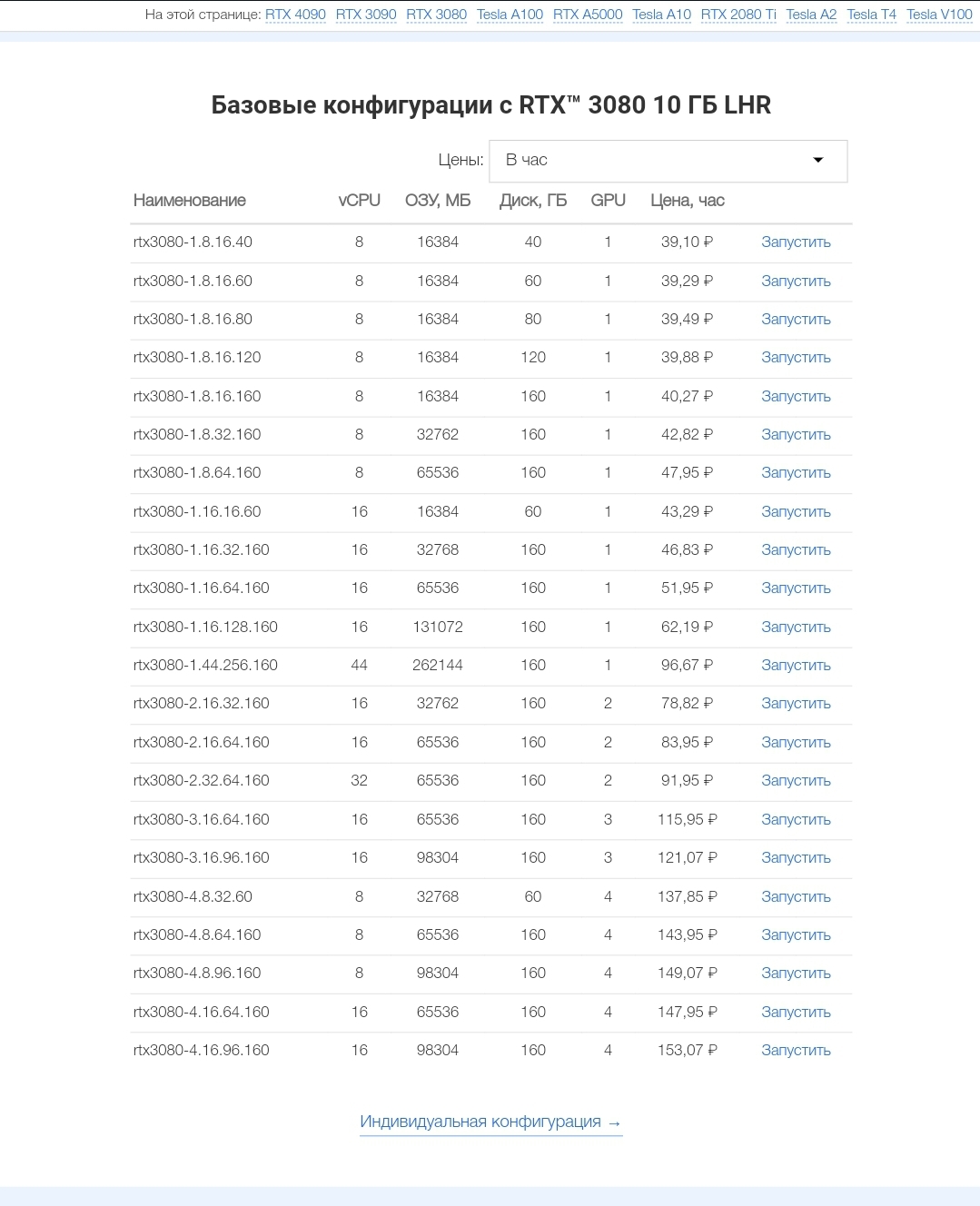Click the dropdown arrow next to В час
This screenshot has height=1206, width=980.
[x=817, y=161]
